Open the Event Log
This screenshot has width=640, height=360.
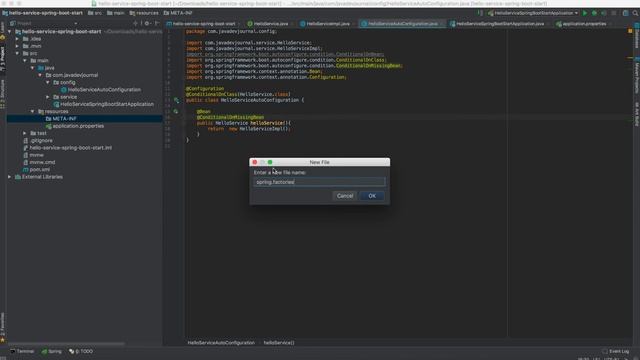click(616, 351)
